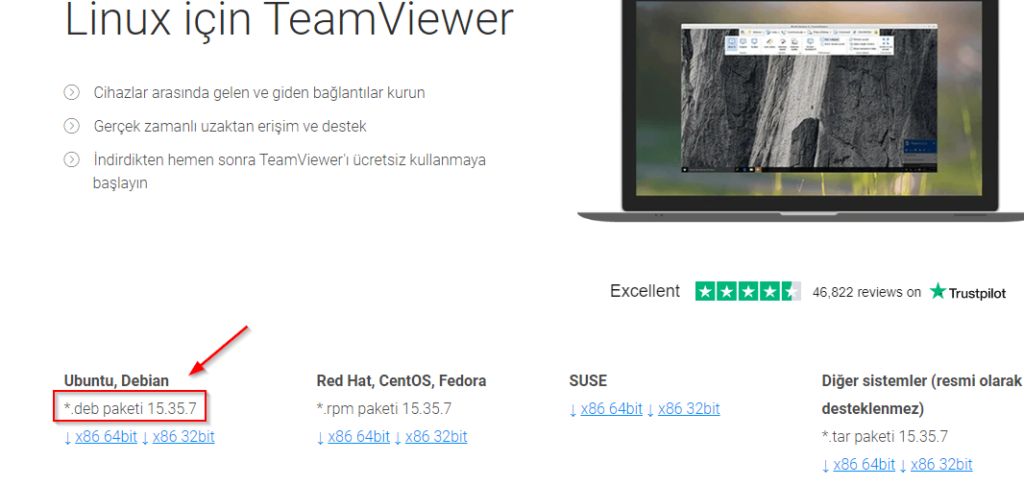Click the 'Linux için TeamViewer' heading
Image resolution: width=1024 pixels, height=486 pixels.
click(289, 20)
